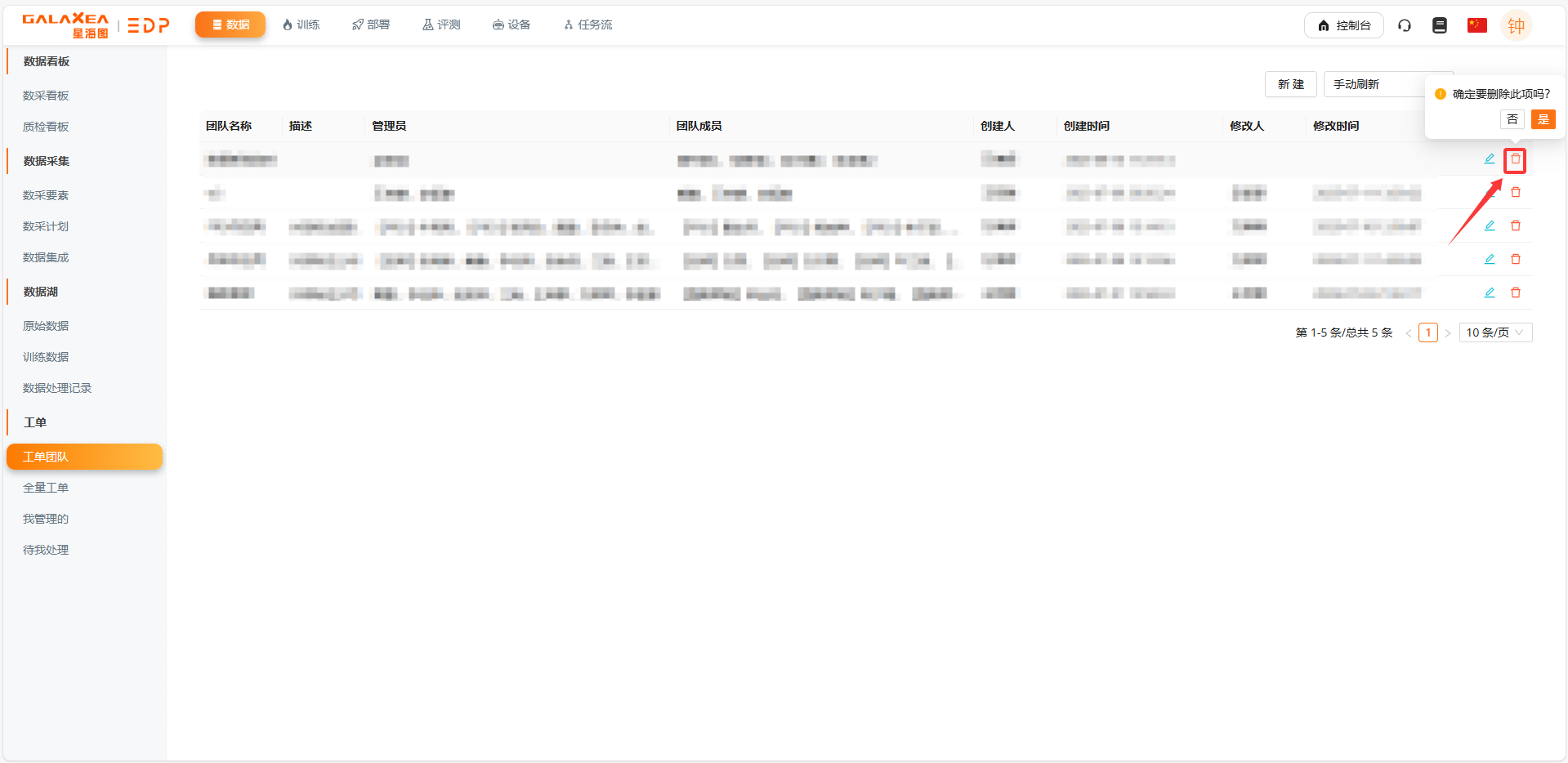
Task: Switch to the 训练 top tab
Action: [301, 25]
